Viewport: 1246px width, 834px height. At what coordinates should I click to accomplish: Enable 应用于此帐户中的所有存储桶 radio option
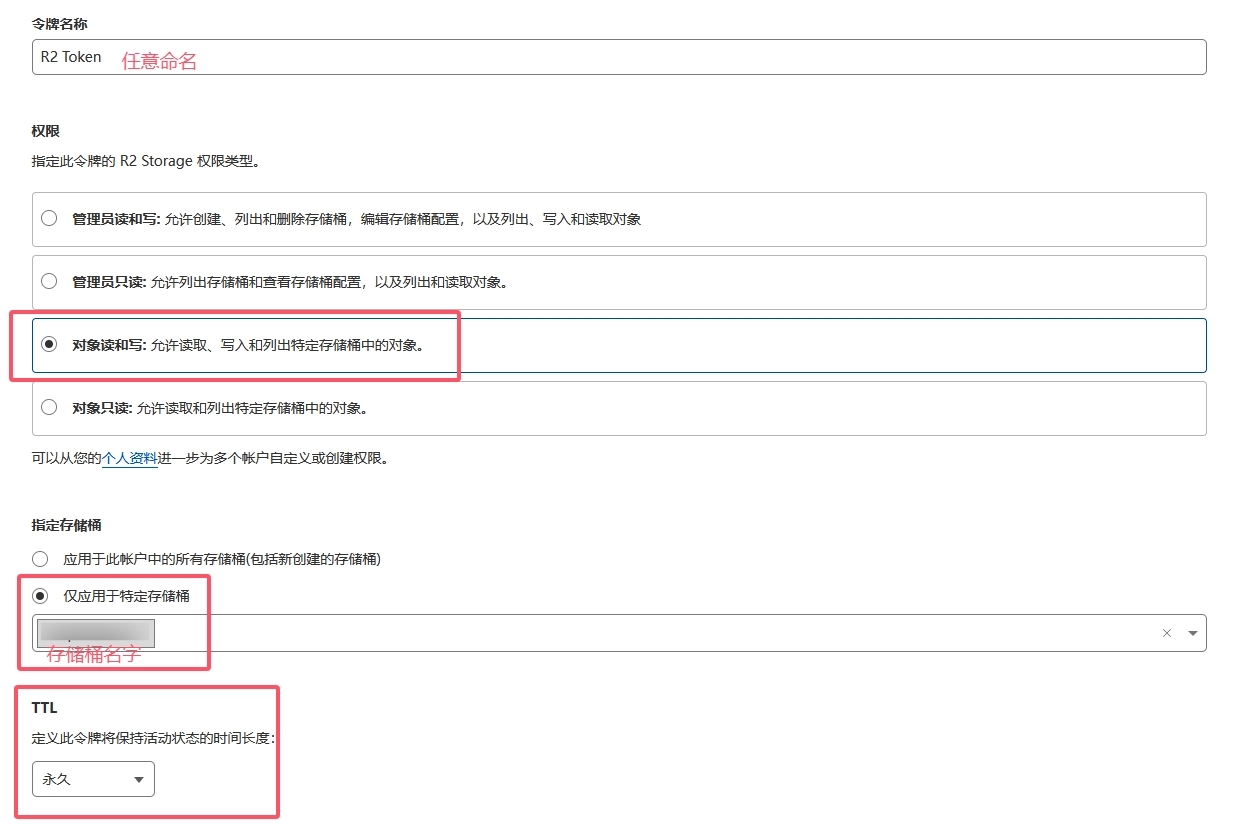click(x=40, y=558)
